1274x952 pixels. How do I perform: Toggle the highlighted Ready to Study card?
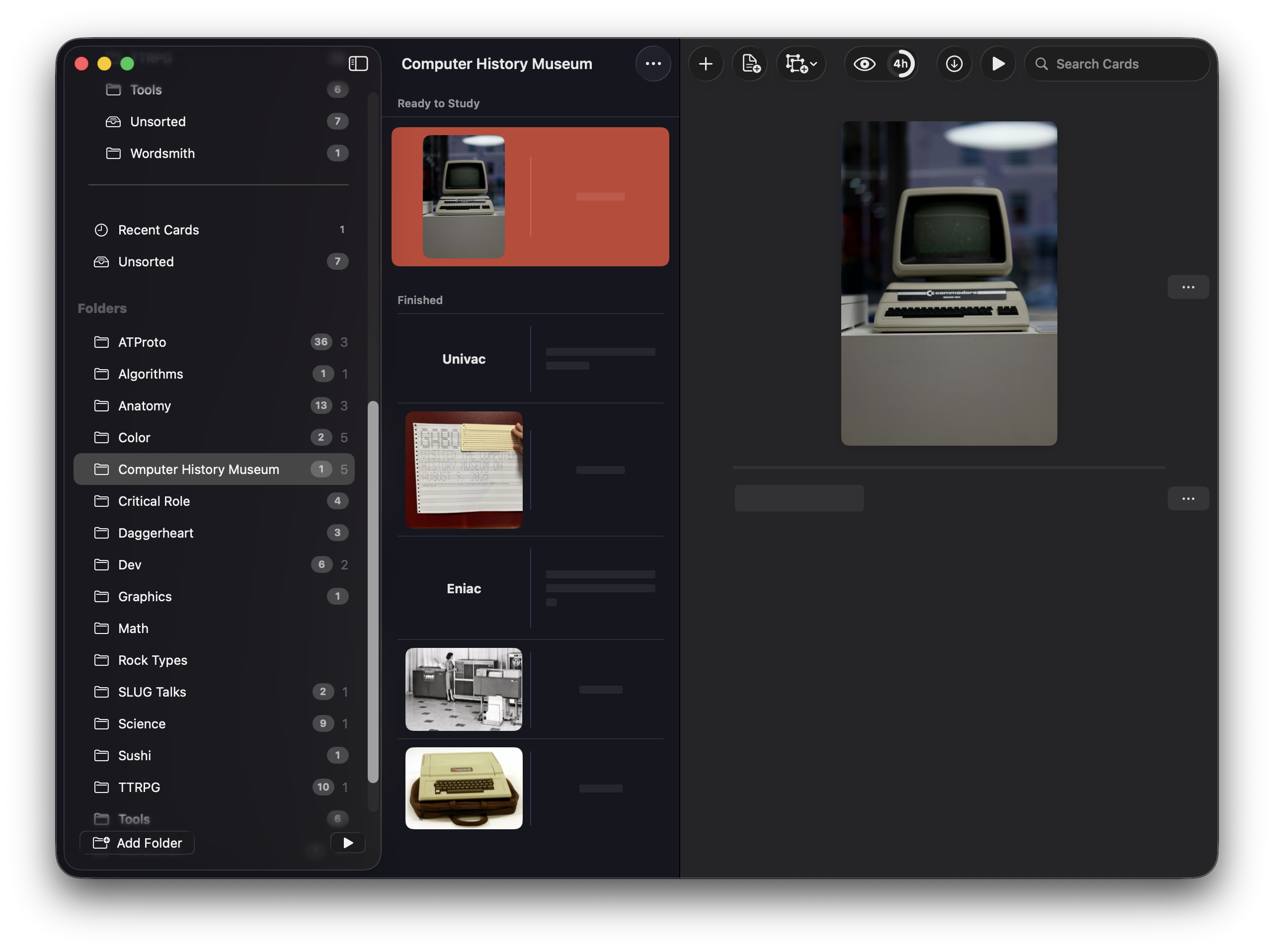click(x=530, y=196)
